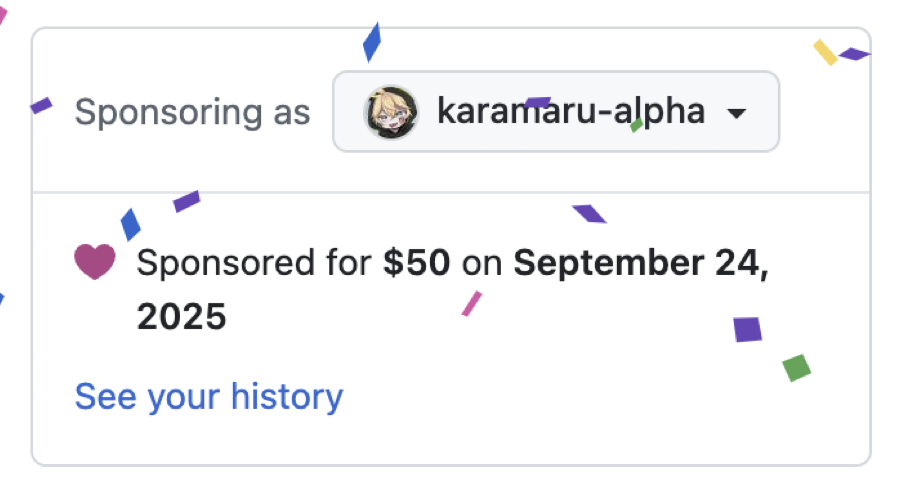This screenshot has width=908, height=502.
Task: Click the karamaru-alpha avatar image
Action: tap(391, 112)
